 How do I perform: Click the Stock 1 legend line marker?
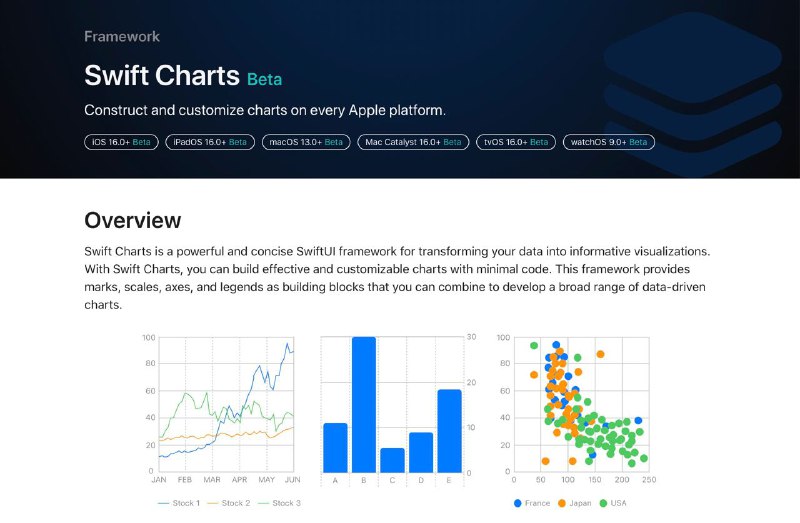click(x=163, y=503)
